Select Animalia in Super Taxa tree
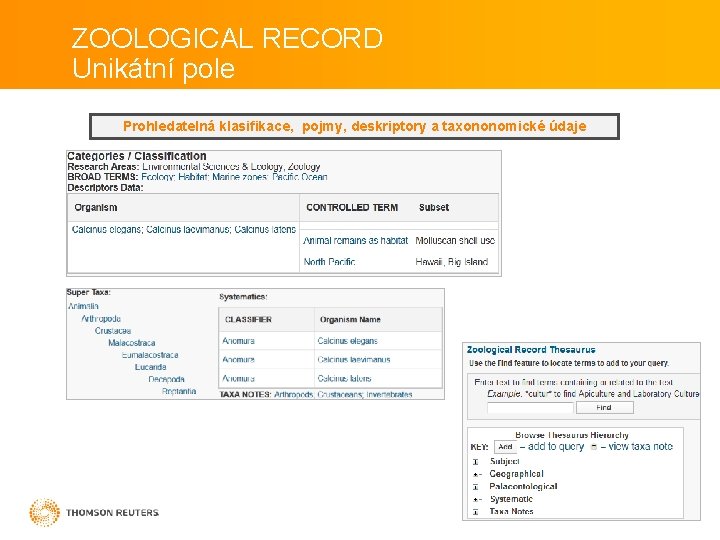This screenshot has width=720, height=540. pyautogui.click(x=83, y=306)
